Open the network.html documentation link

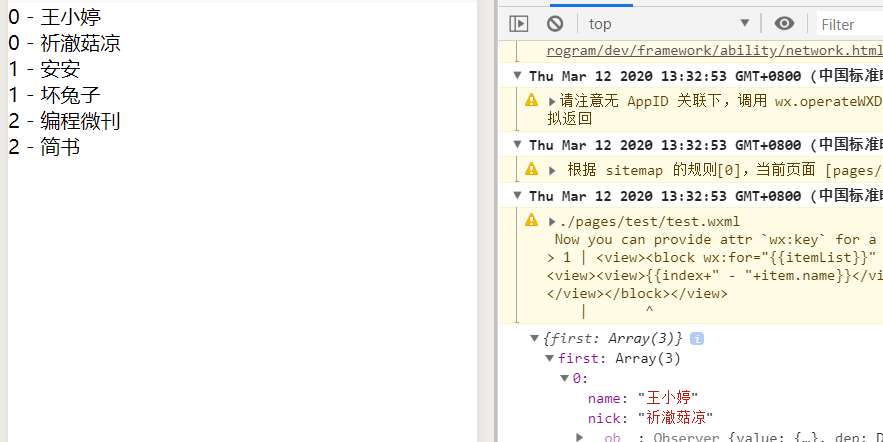[x=714, y=50]
